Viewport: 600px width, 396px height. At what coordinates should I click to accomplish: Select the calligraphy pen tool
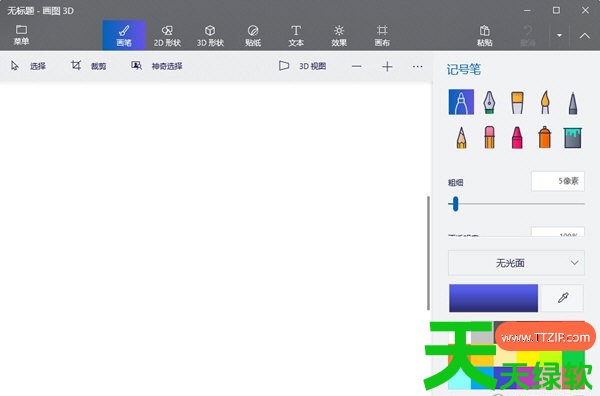[489, 102]
